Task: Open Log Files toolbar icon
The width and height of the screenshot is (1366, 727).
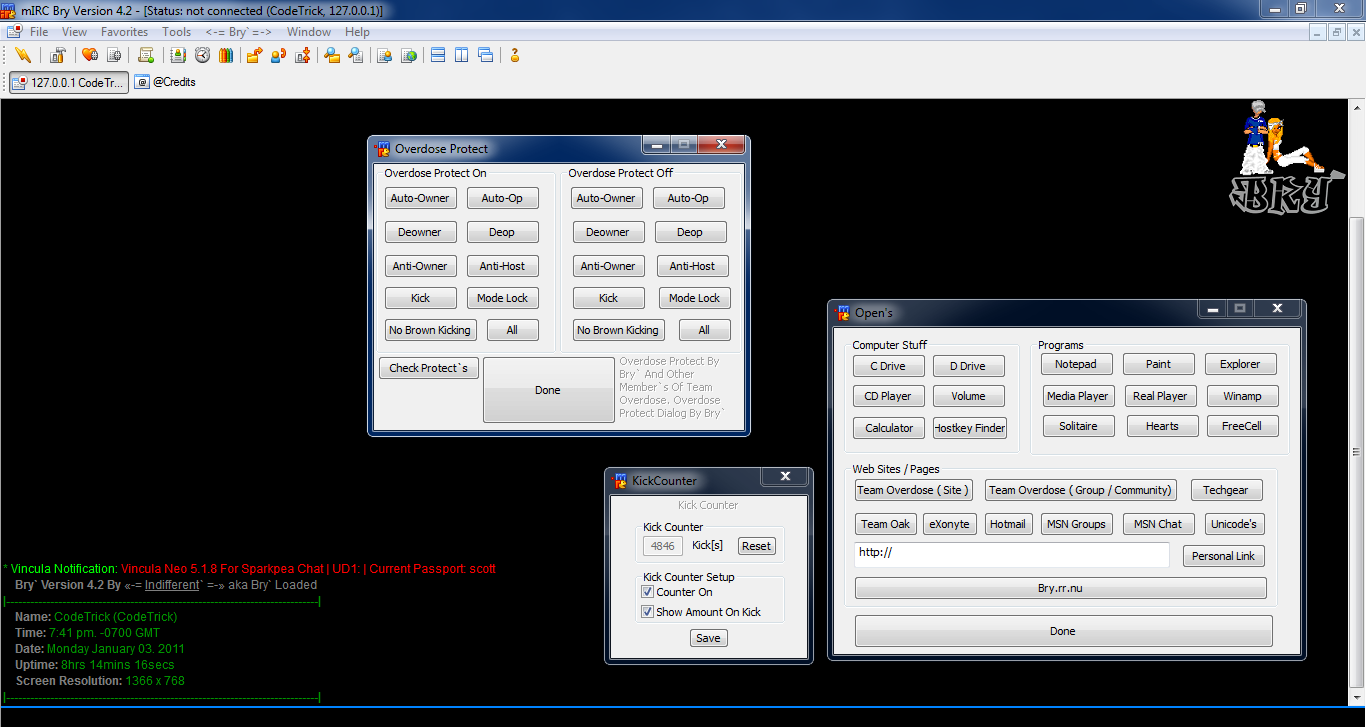Action: tap(355, 55)
